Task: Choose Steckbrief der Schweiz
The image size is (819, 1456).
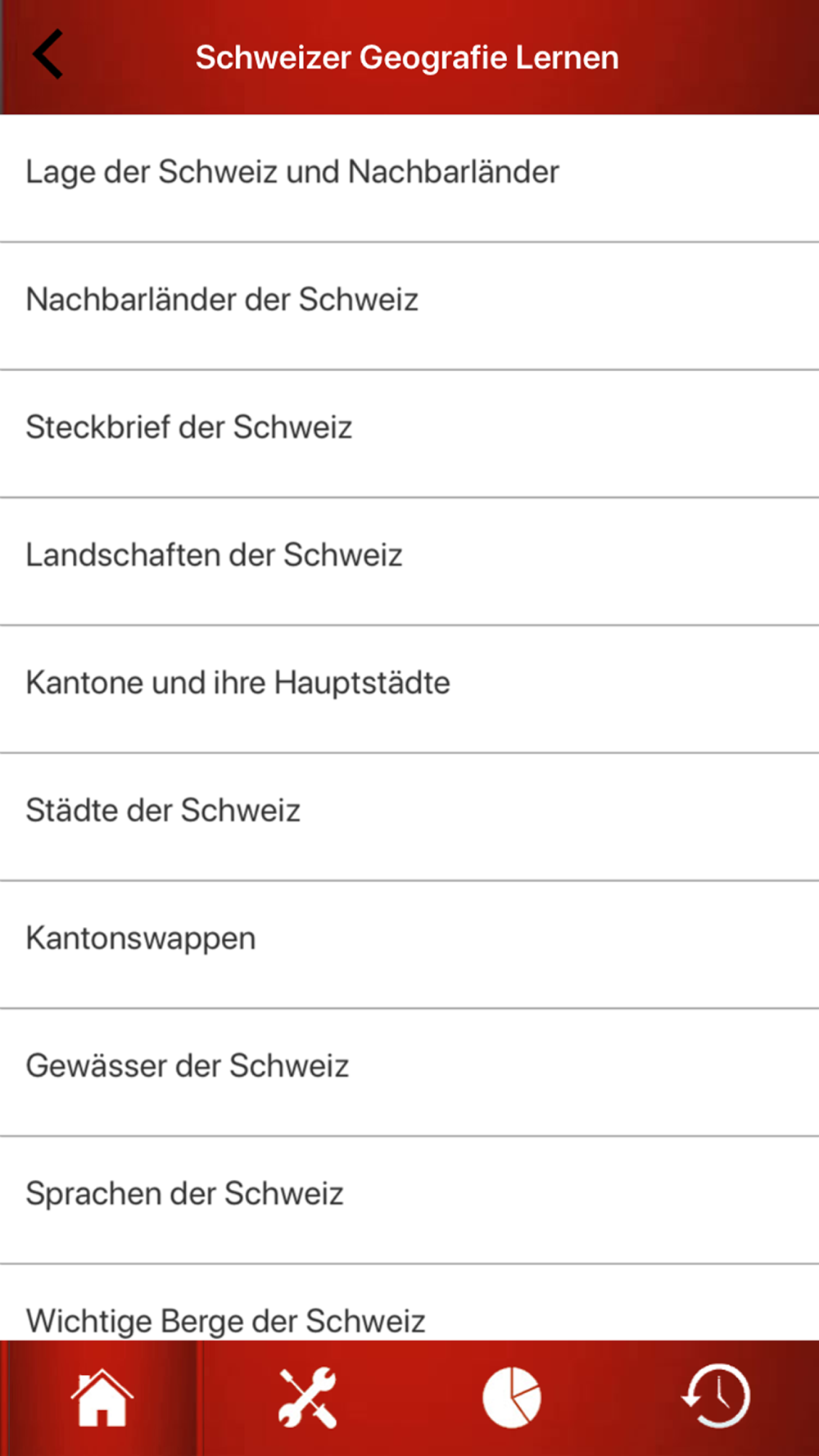Action: (x=409, y=434)
